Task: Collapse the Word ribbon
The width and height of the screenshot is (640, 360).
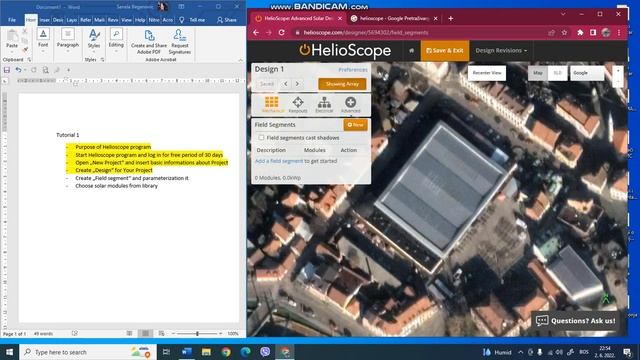Action: (x=240, y=60)
